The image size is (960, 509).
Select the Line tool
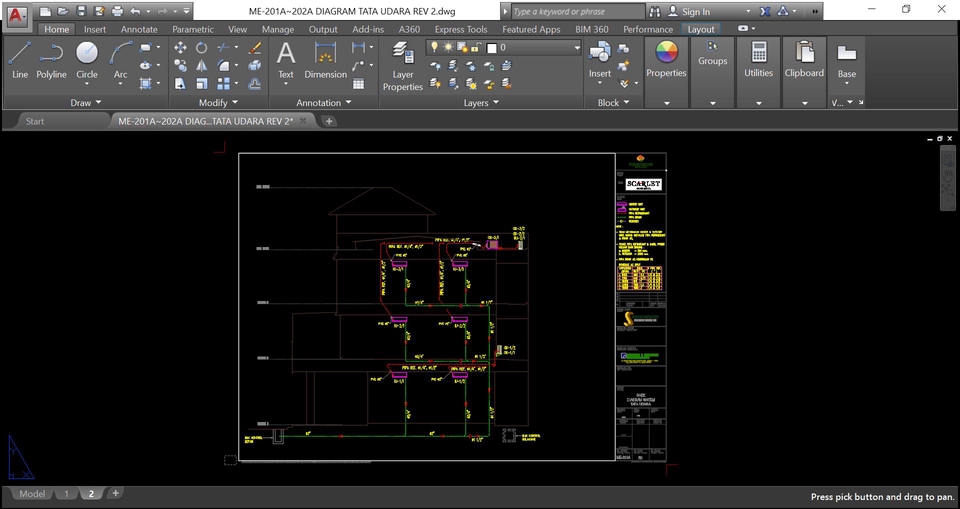(20, 61)
